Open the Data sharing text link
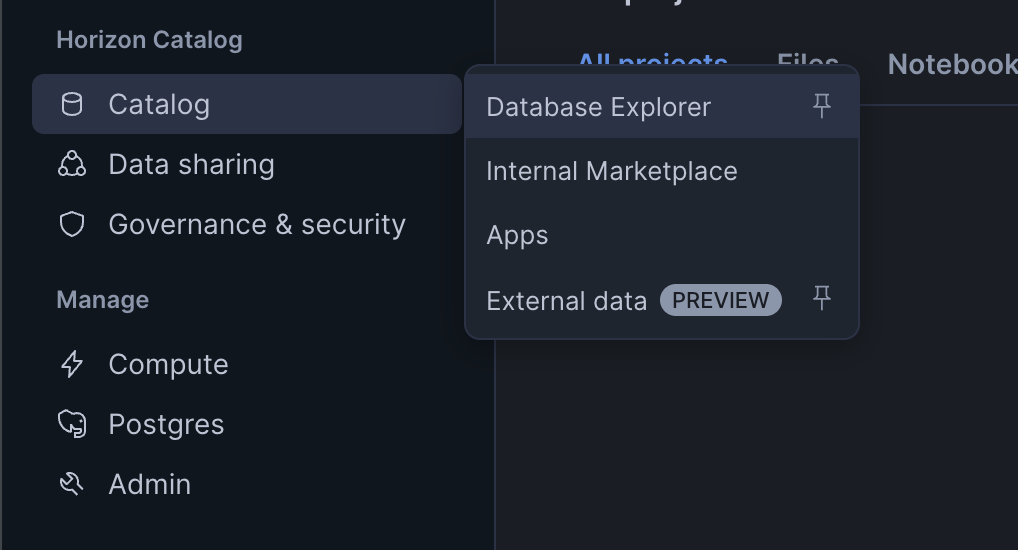Screen dimensions: 1018x550 [x=191, y=164]
